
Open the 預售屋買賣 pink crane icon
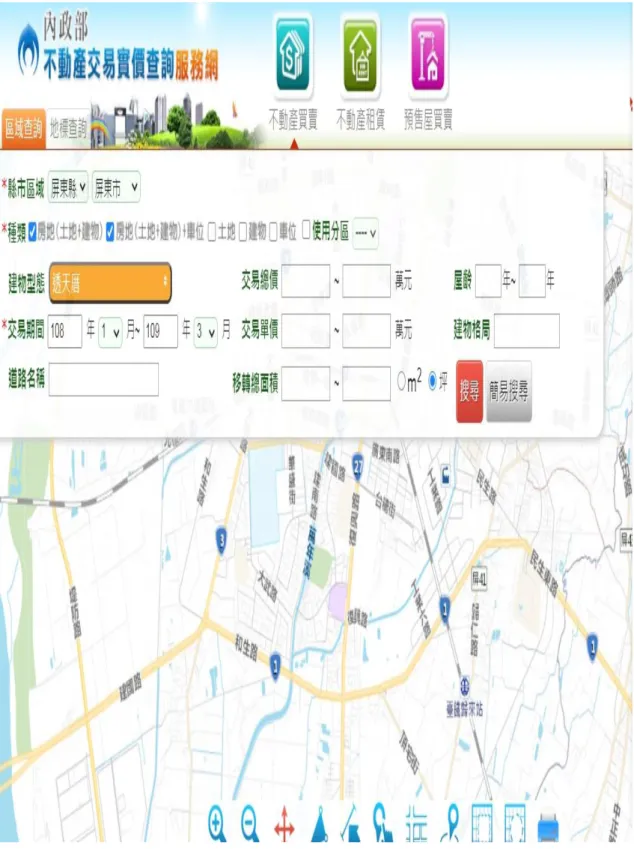tap(428, 54)
